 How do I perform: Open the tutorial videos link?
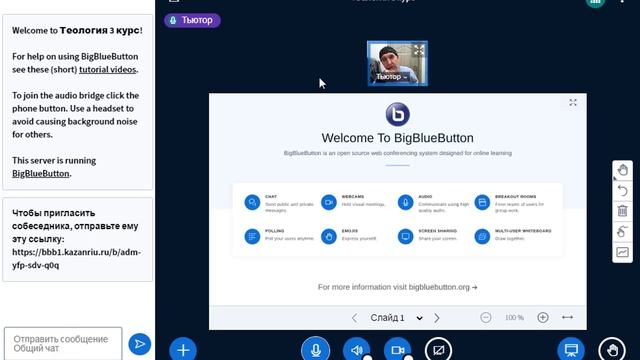coord(108,69)
